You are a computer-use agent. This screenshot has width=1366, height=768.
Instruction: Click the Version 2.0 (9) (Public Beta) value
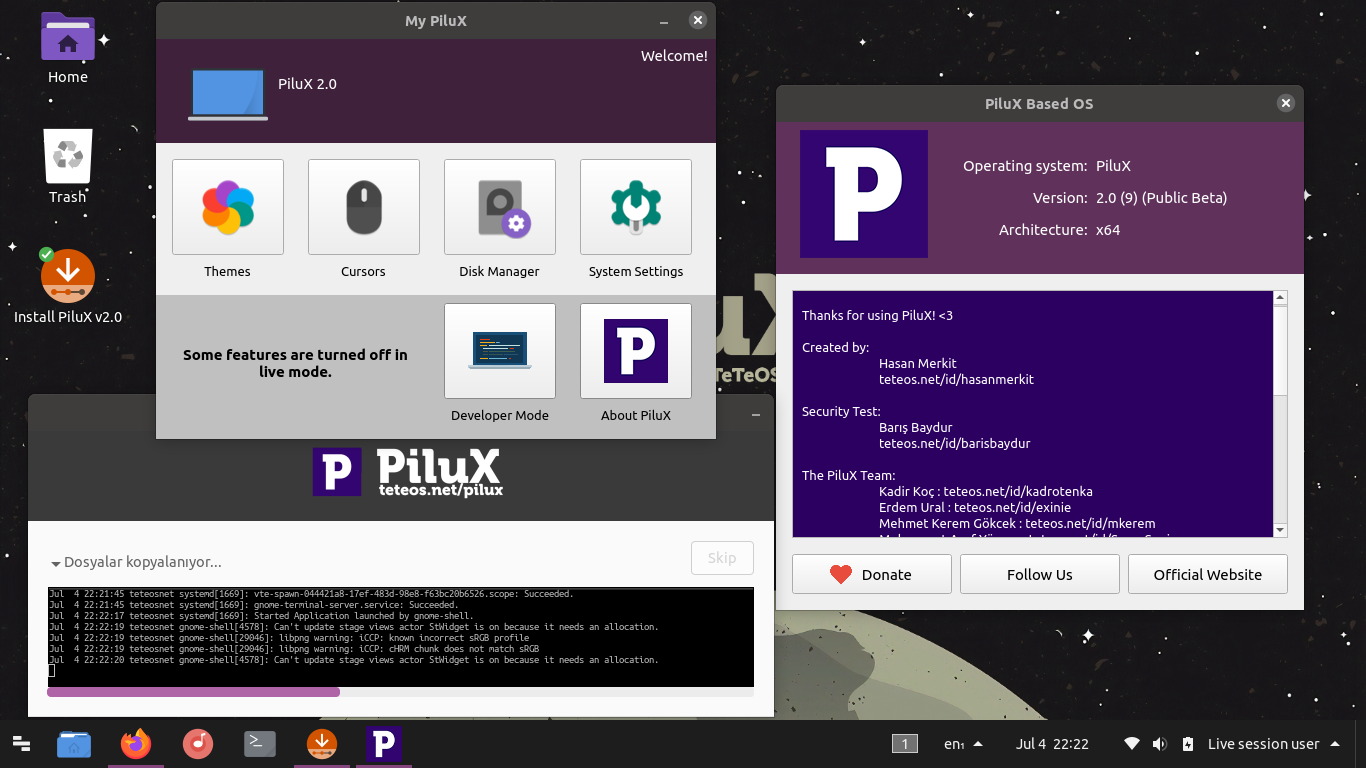click(x=1161, y=198)
